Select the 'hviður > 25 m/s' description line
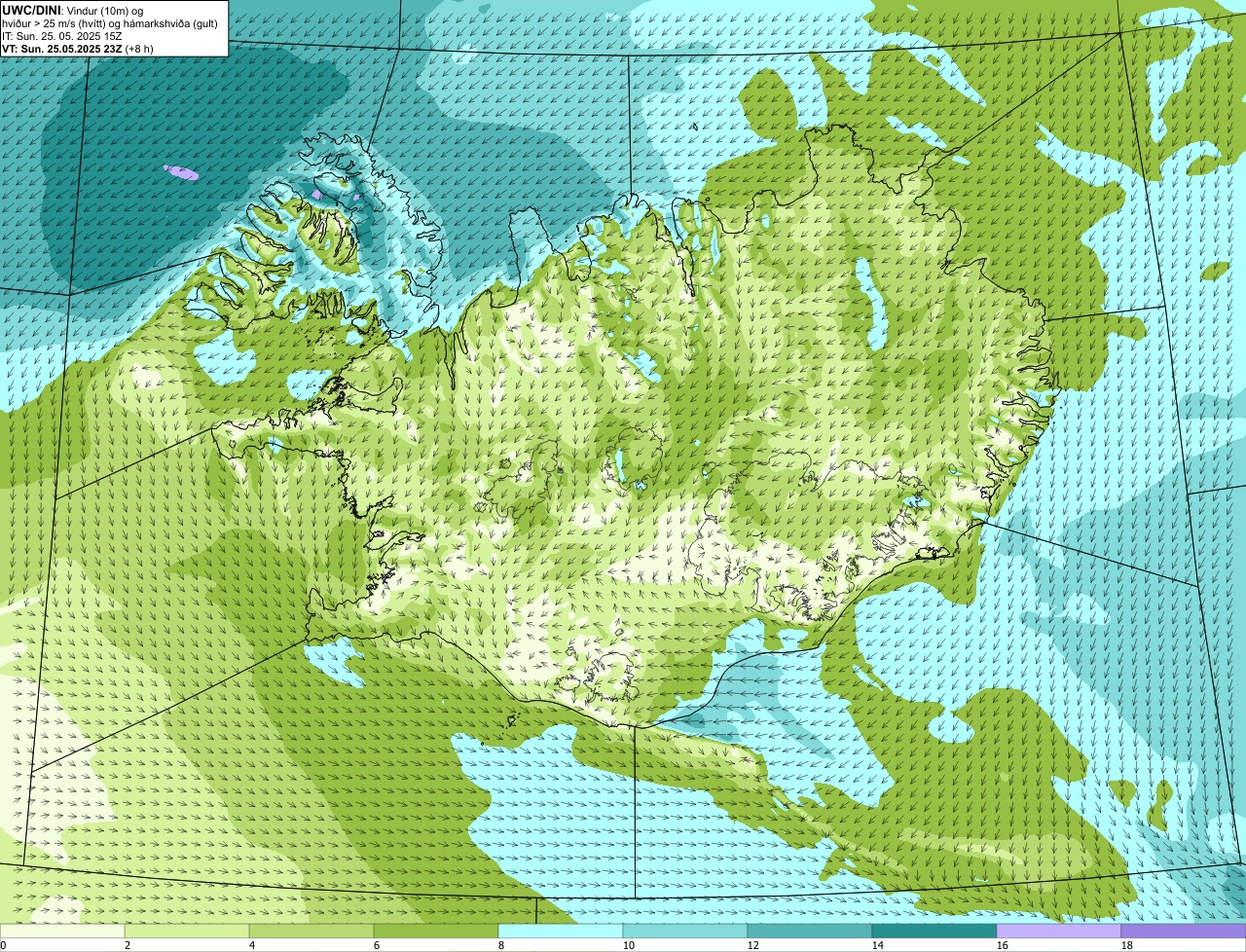Viewport: 1246px width, 952px height. 110,23
